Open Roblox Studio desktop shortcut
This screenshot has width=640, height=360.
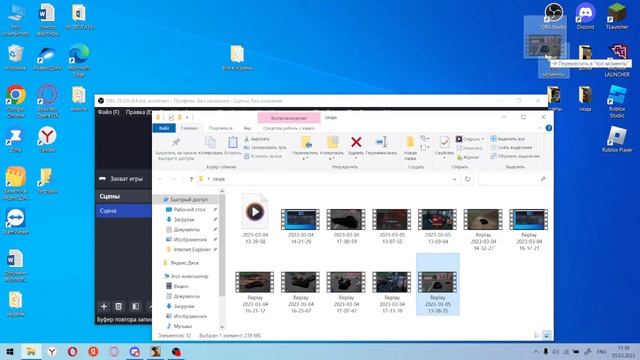click(617, 101)
